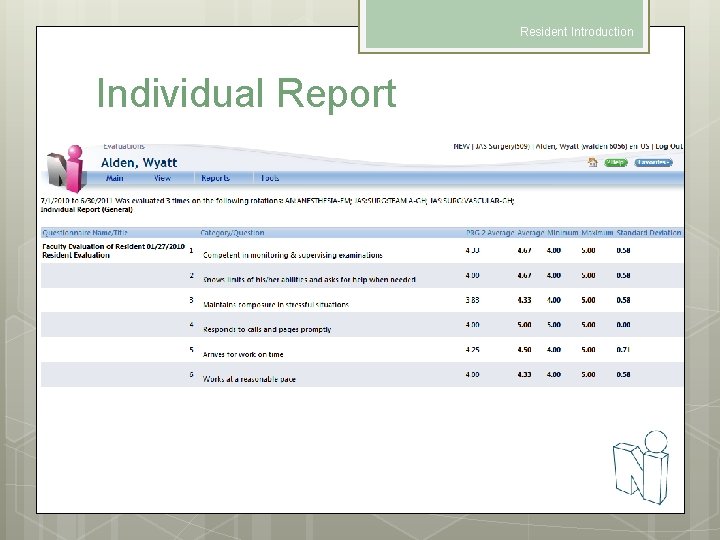Open the green Help button
Screen dimensions: 720x540
[x=616, y=163]
